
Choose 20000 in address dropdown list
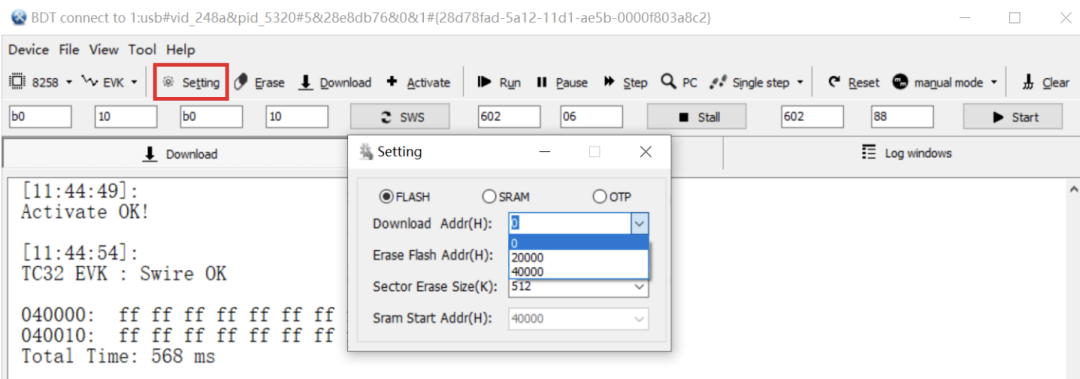click(579, 257)
